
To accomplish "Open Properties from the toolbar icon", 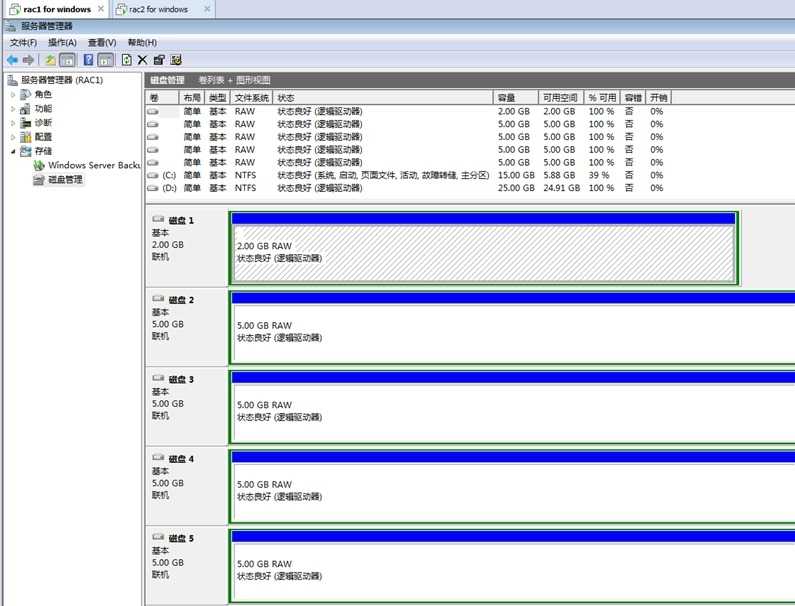I will pyautogui.click(x=159, y=60).
